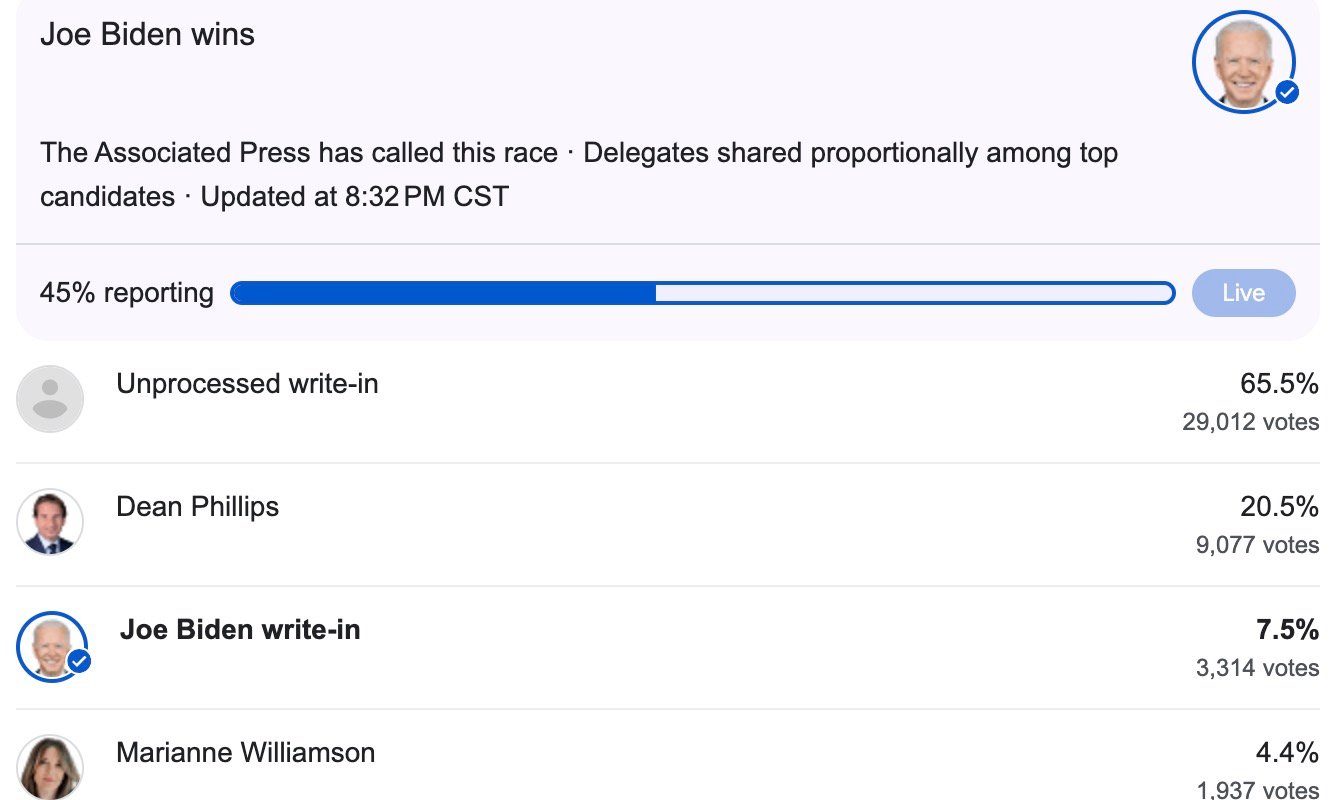Image resolution: width=1340 pixels, height=800 pixels.
Task: Open the Marianne Williamson candidate name
Action: coord(245,753)
